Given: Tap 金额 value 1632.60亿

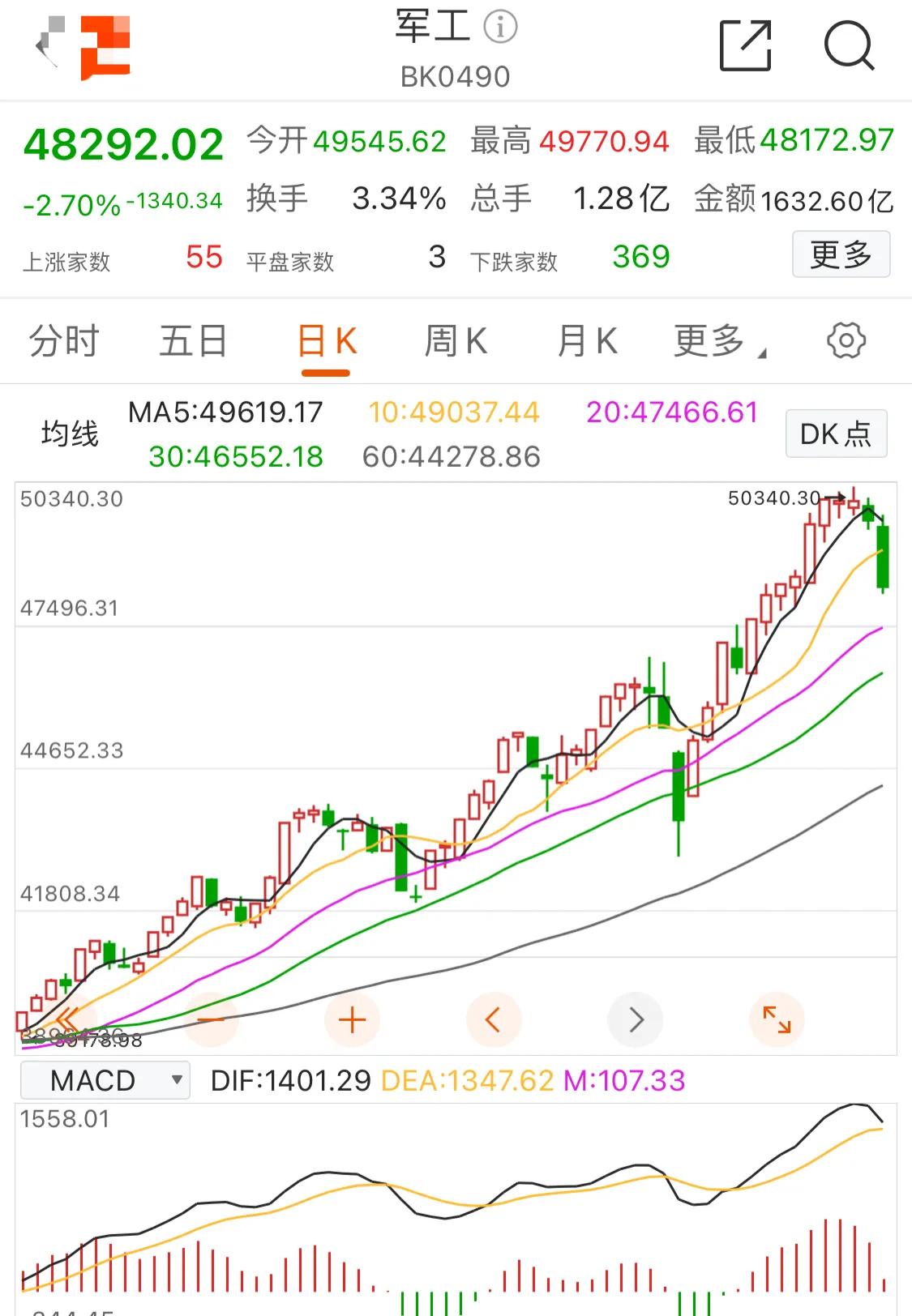Looking at the screenshot, I should (827, 200).
